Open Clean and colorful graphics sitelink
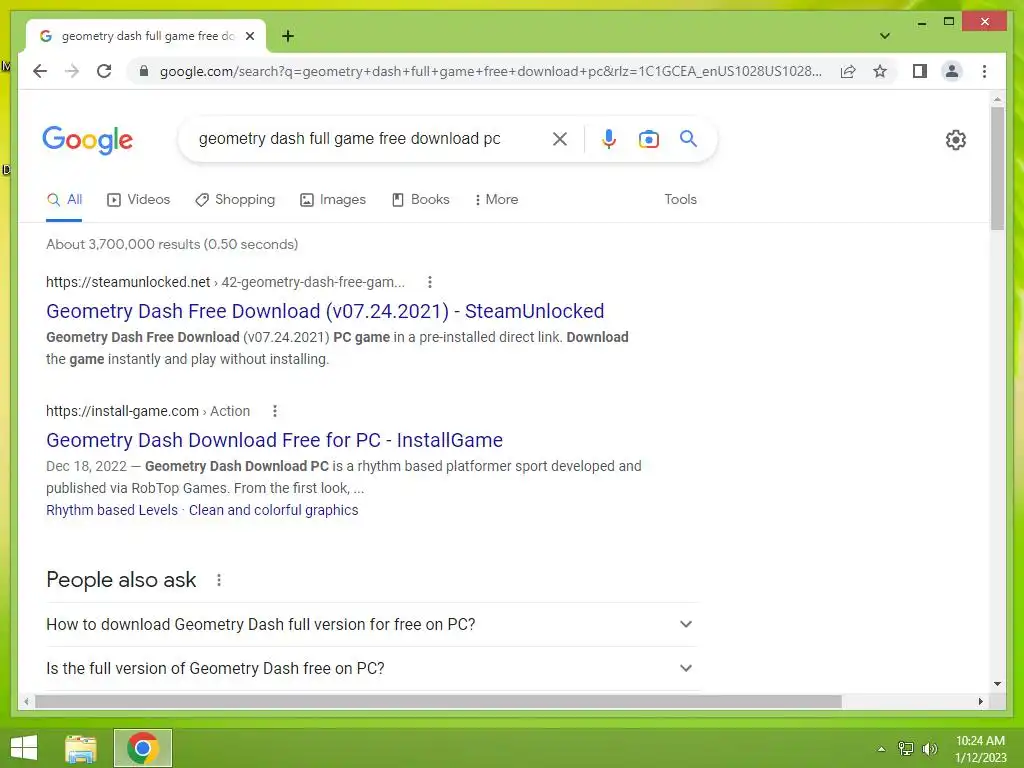The width and height of the screenshot is (1024, 768). [x=274, y=510]
